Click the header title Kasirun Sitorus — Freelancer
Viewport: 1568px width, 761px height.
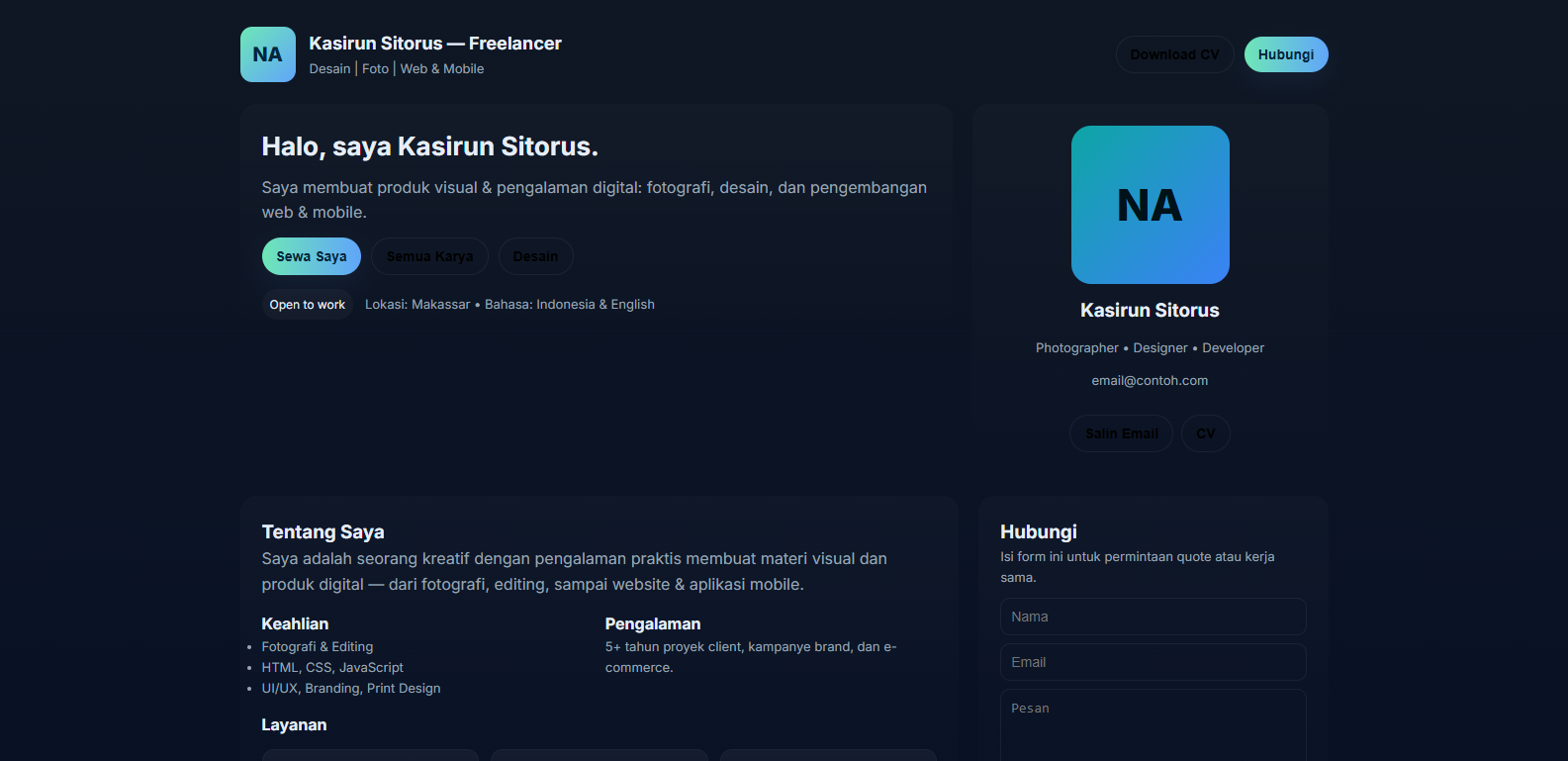tap(434, 44)
